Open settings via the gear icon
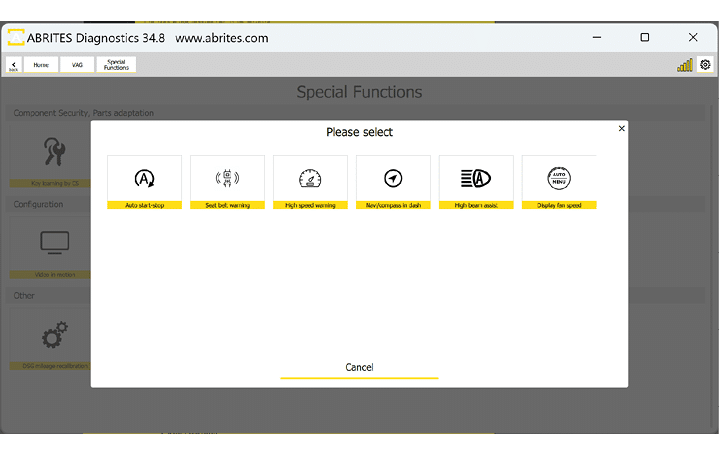The image size is (719, 455). click(x=706, y=65)
